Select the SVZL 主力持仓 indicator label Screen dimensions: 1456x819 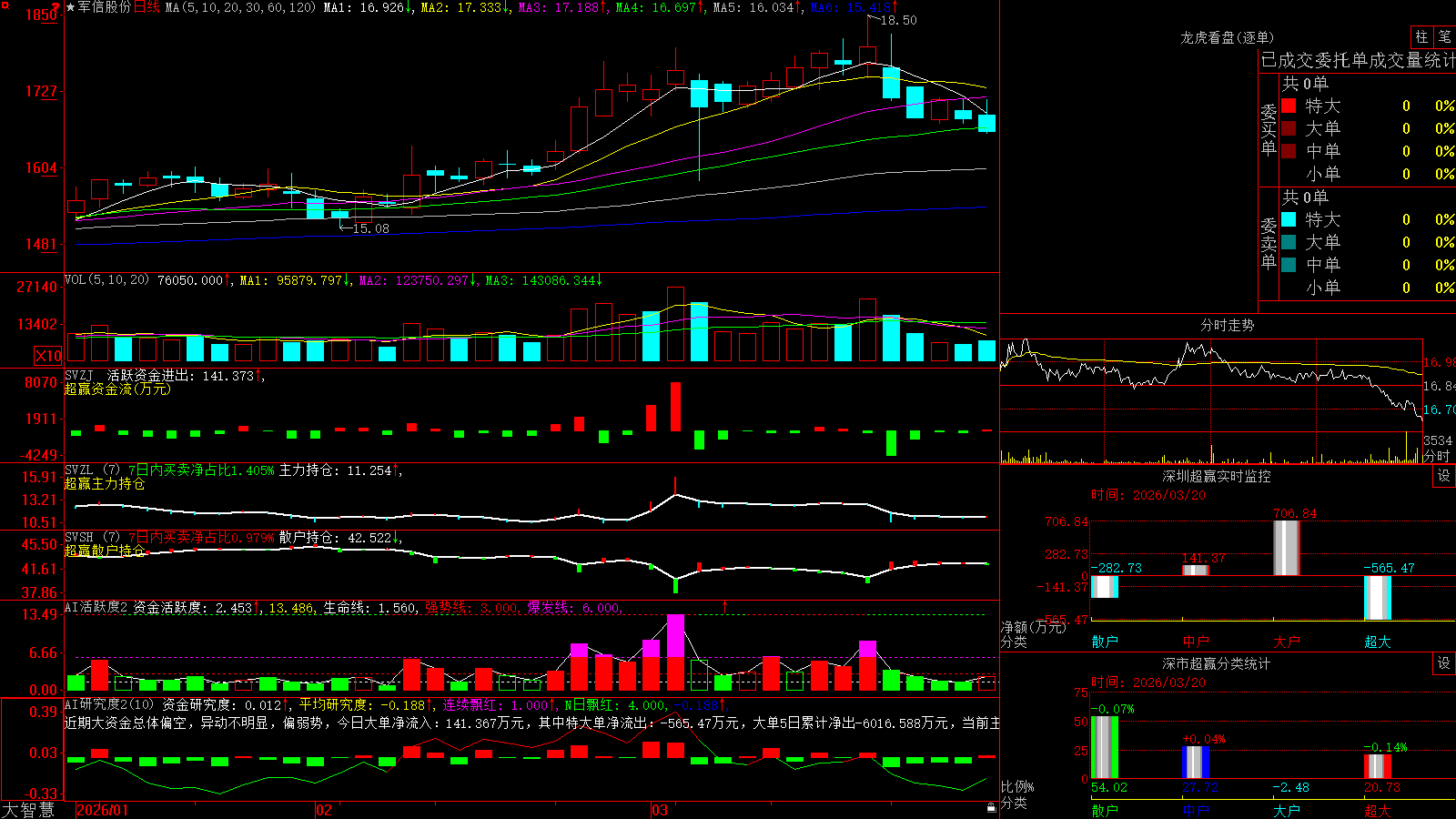pyautogui.click(x=79, y=470)
